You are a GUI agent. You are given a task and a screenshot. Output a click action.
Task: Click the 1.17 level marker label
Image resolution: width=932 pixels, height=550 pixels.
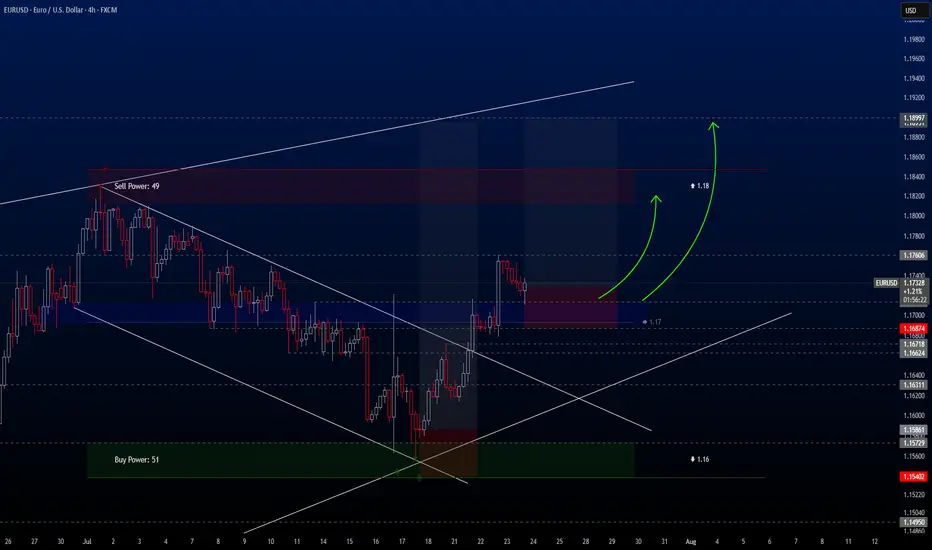pos(652,322)
